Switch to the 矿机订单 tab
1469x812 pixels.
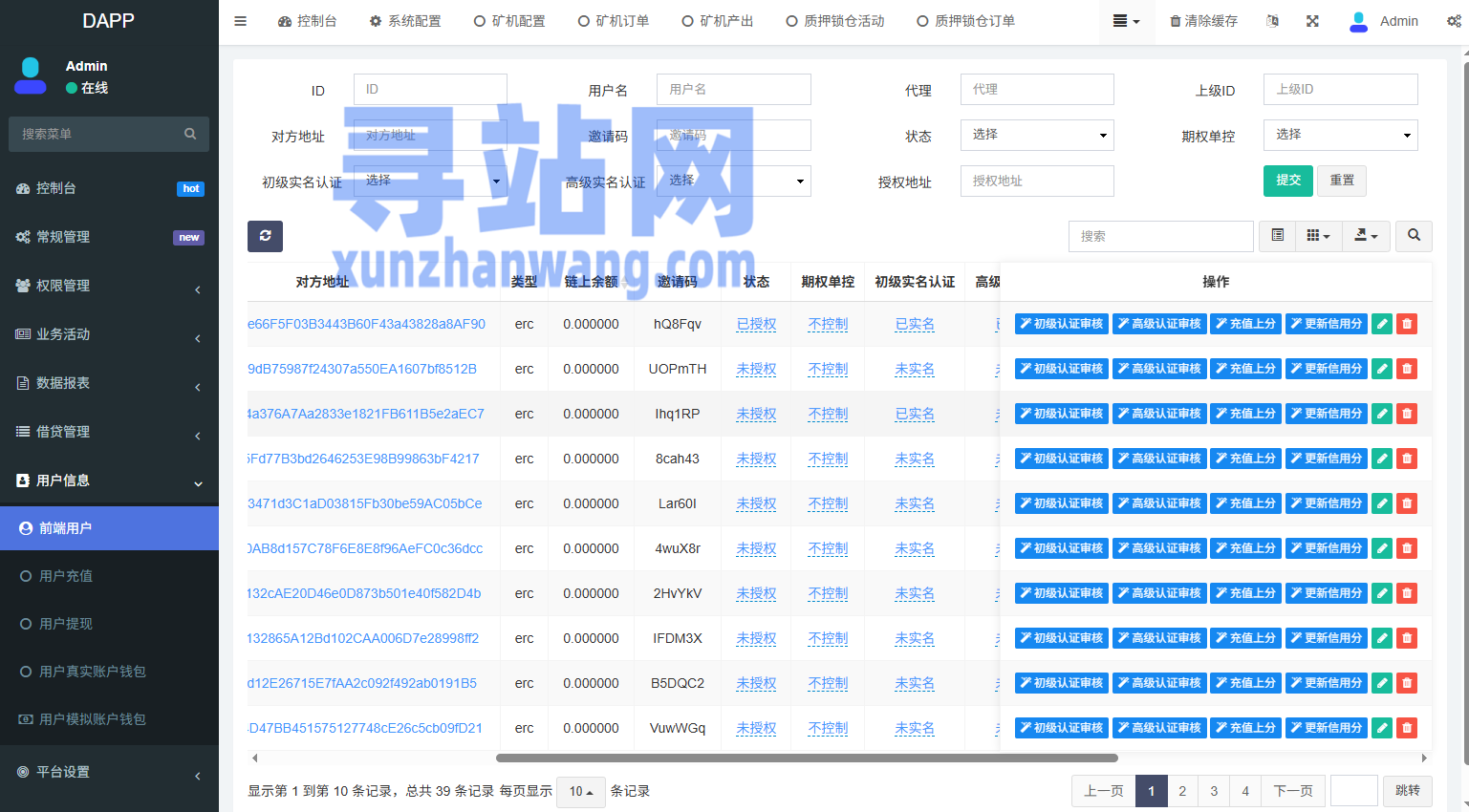coord(614,21)
